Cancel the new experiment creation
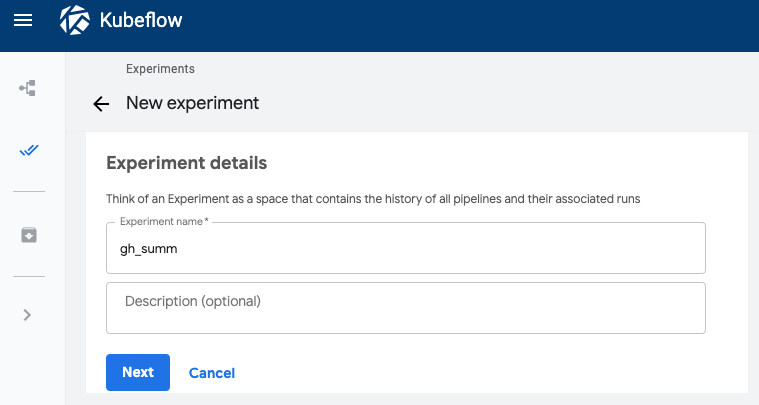The image size is (759, 405). pyautogui.click(x=212, y=373)
